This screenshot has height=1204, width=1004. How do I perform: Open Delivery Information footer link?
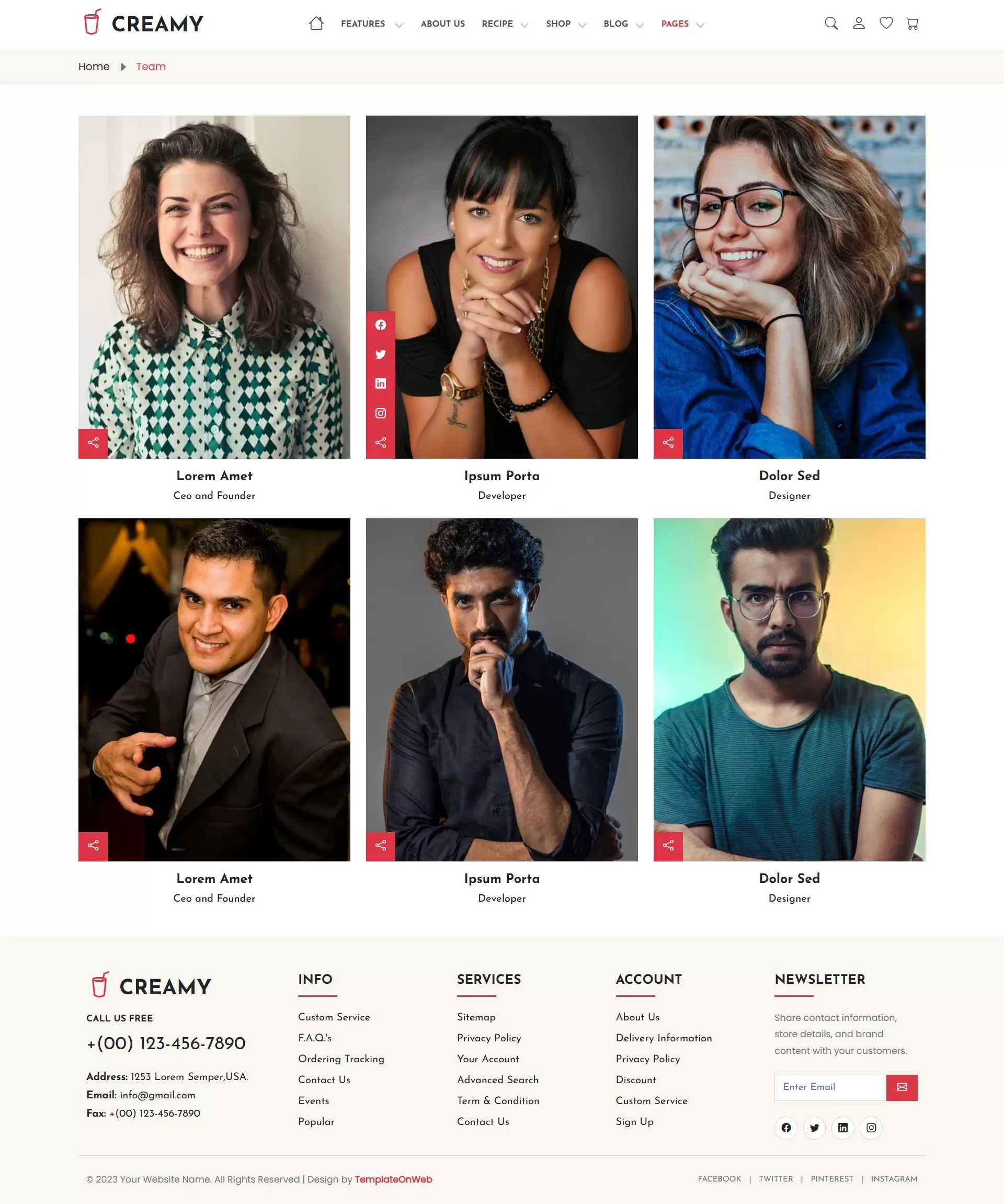coord(664,1038)
